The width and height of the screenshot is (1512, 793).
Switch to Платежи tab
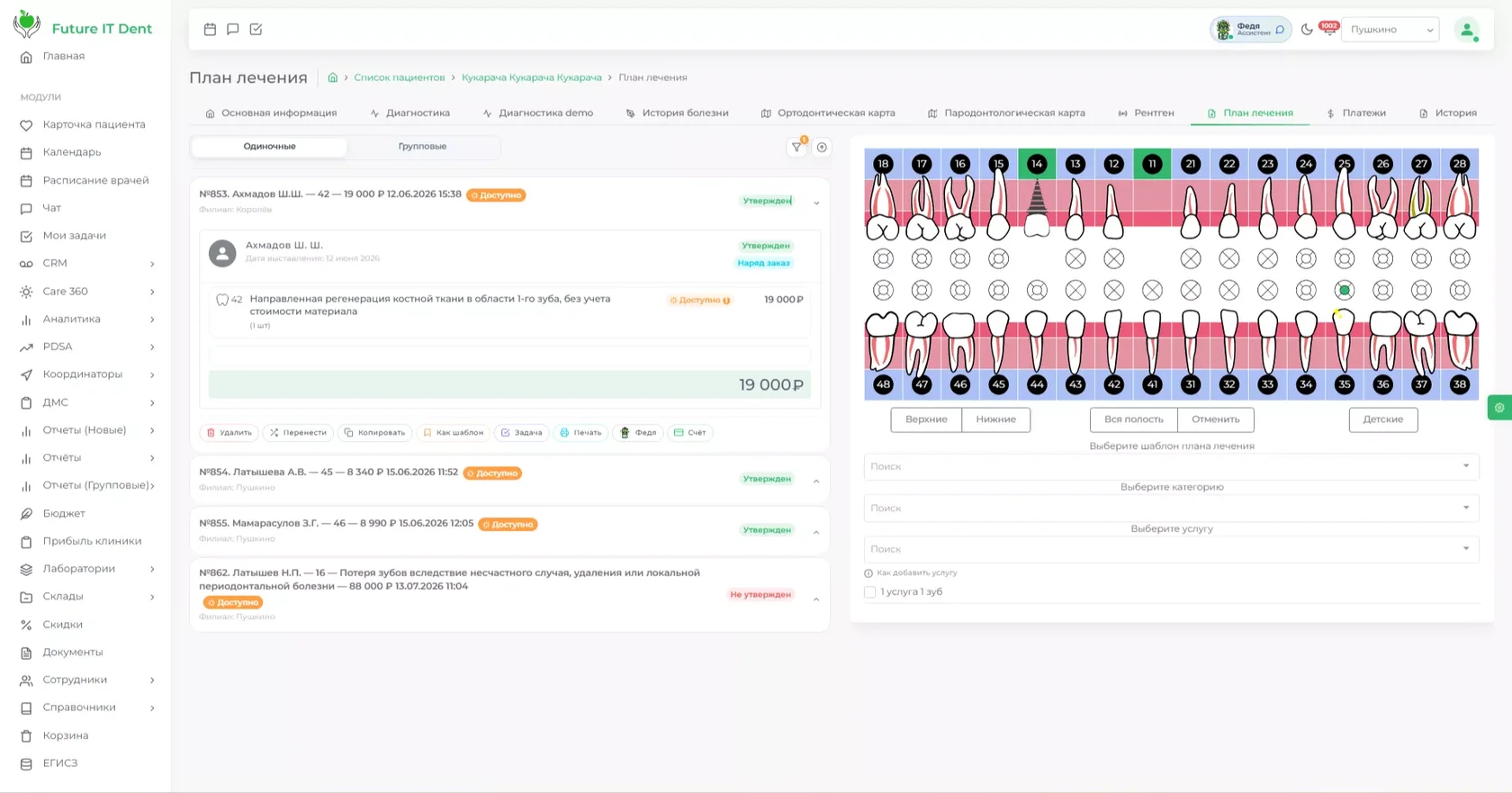1355,113
